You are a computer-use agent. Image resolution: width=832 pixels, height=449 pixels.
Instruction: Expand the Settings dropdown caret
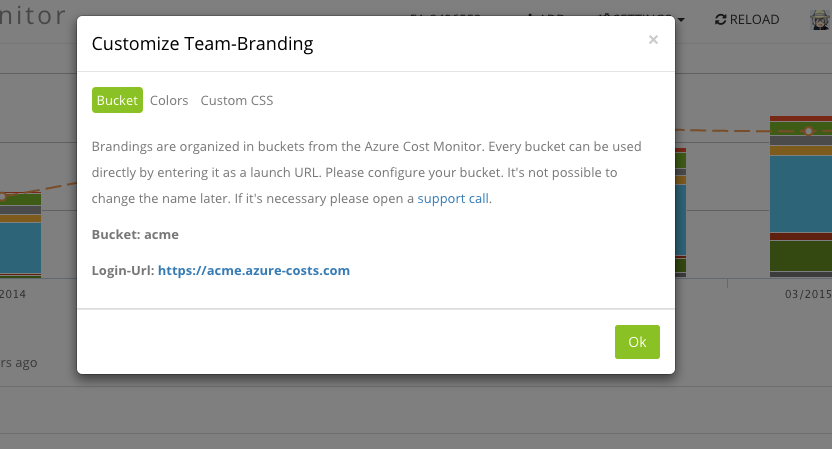681,19
